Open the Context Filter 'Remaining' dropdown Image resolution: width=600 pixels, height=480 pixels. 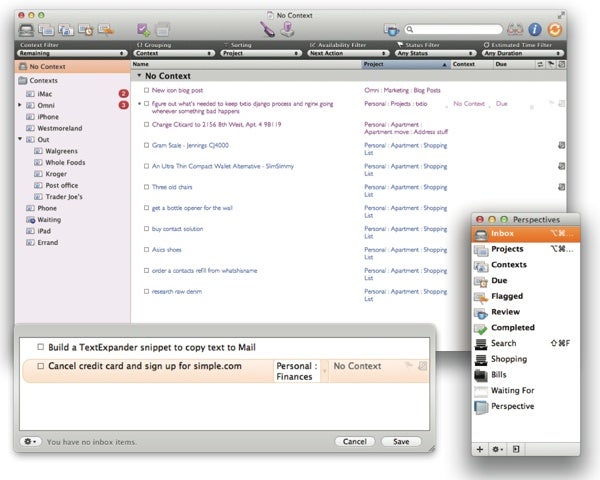click(72, 53)
